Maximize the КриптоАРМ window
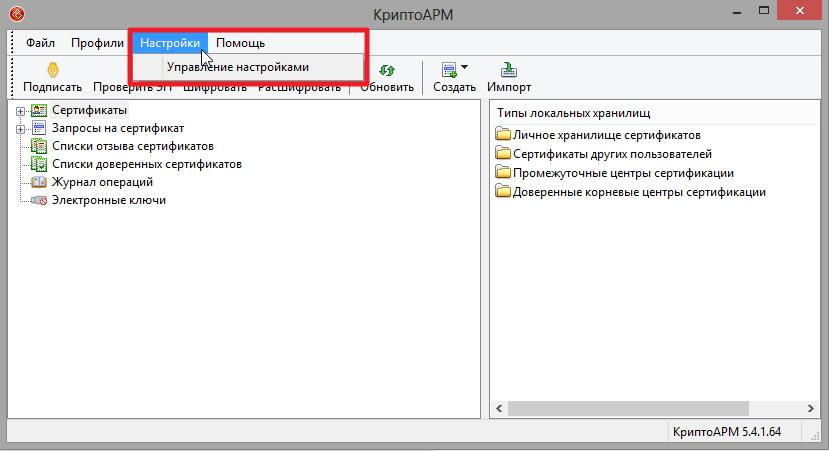 pos(763,11)
